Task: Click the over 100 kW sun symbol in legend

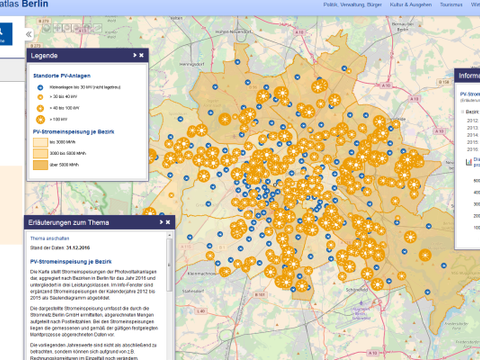Action: (x=40, y=119)
